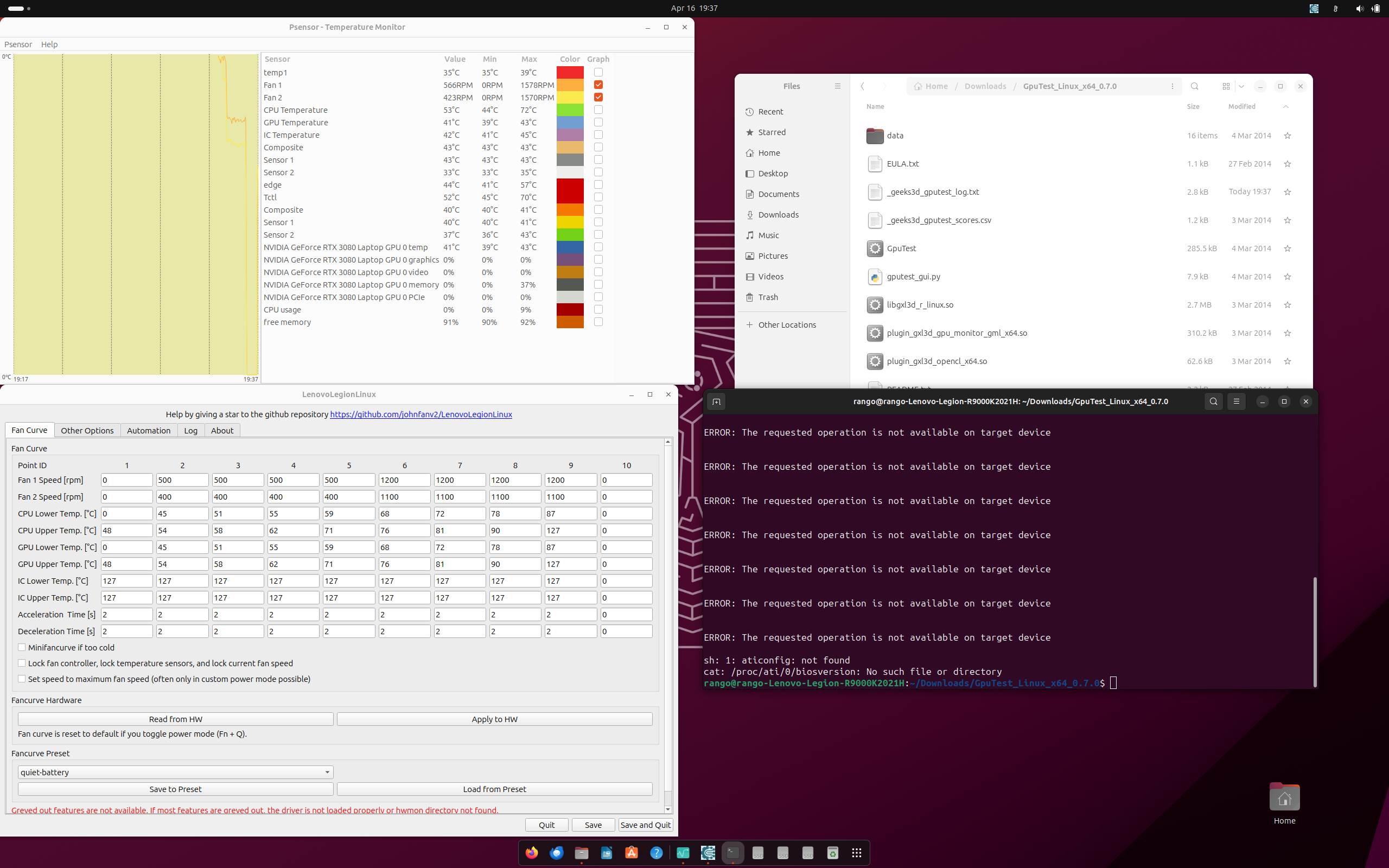Open the Psensor menu
This screenshot has width=1389, height=868.
(18, 44)
